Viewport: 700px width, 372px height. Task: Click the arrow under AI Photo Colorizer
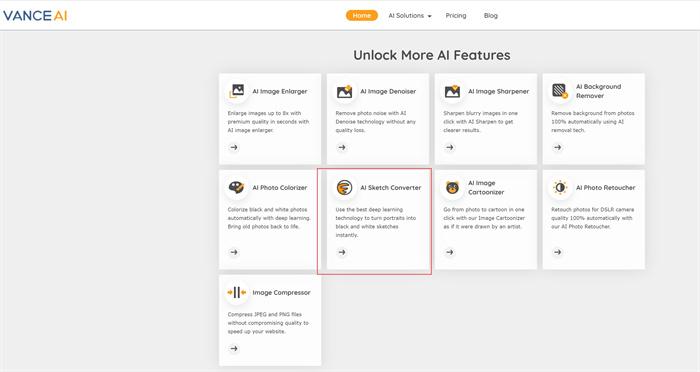point(234,252)
